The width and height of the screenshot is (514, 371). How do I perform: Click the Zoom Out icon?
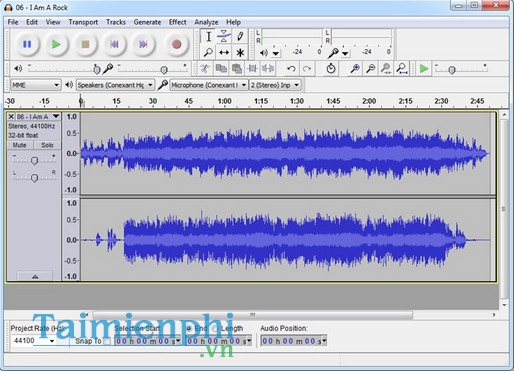pyautogui.click(x=370, y=69)
